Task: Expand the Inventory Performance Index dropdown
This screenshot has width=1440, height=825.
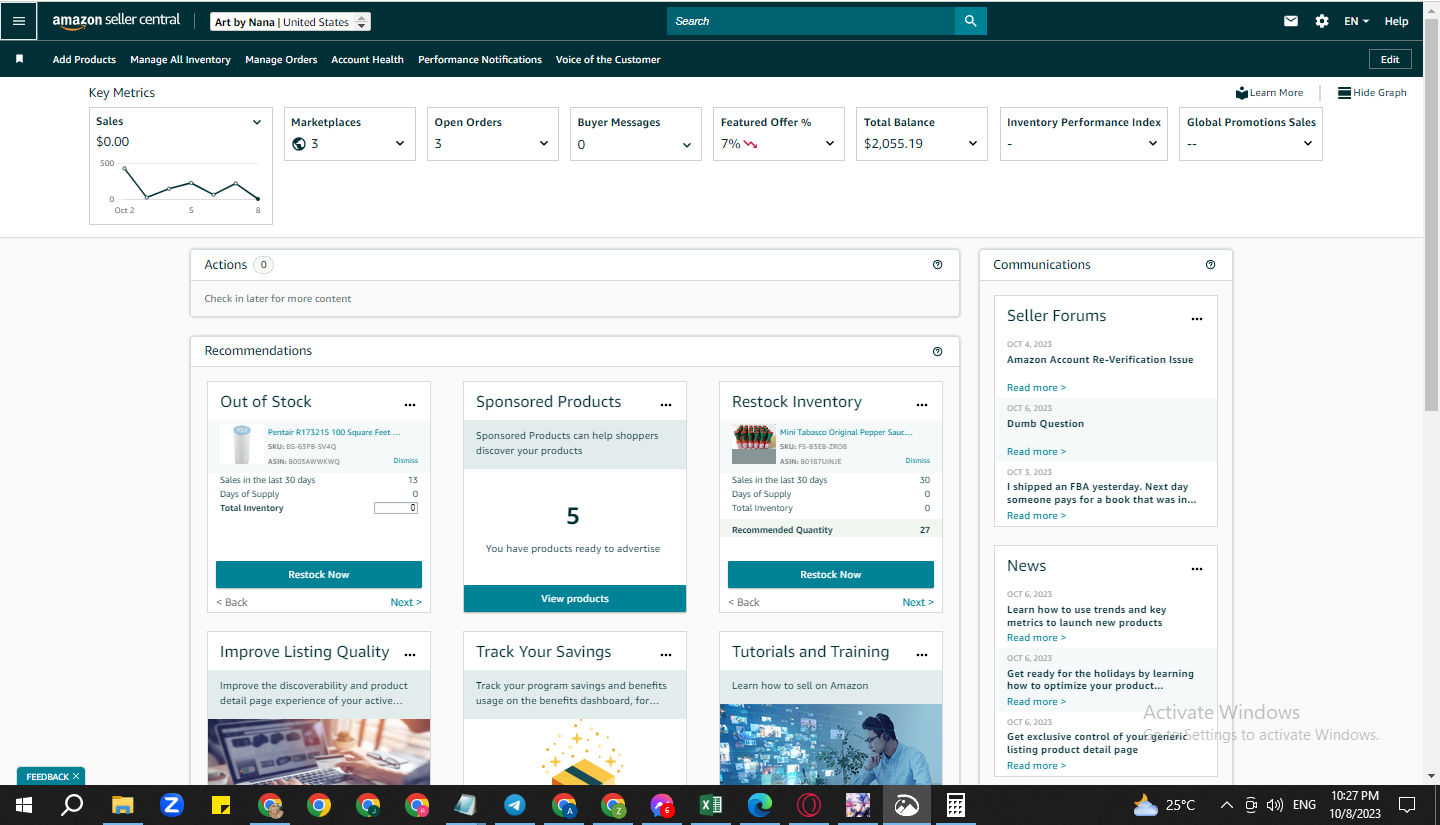Action: tap(1153, 144)
